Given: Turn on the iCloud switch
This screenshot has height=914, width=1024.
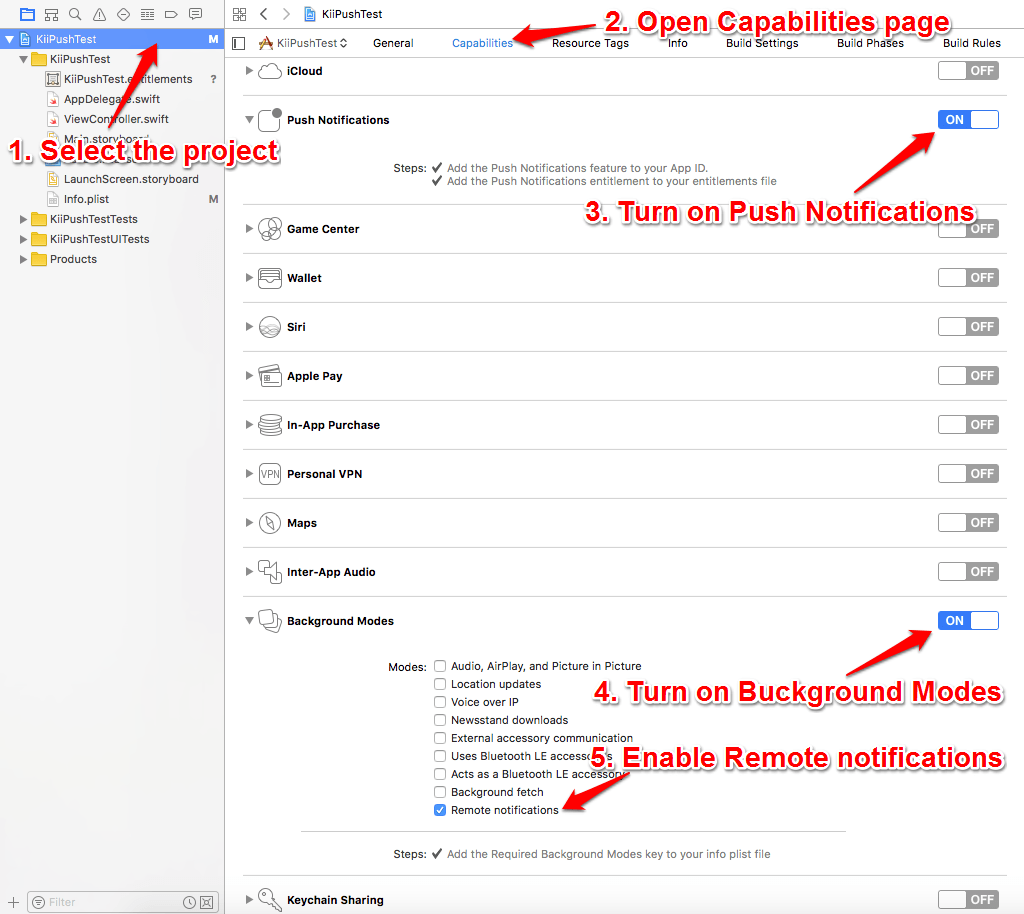Looking at the screenshot, I should point(968,71).
